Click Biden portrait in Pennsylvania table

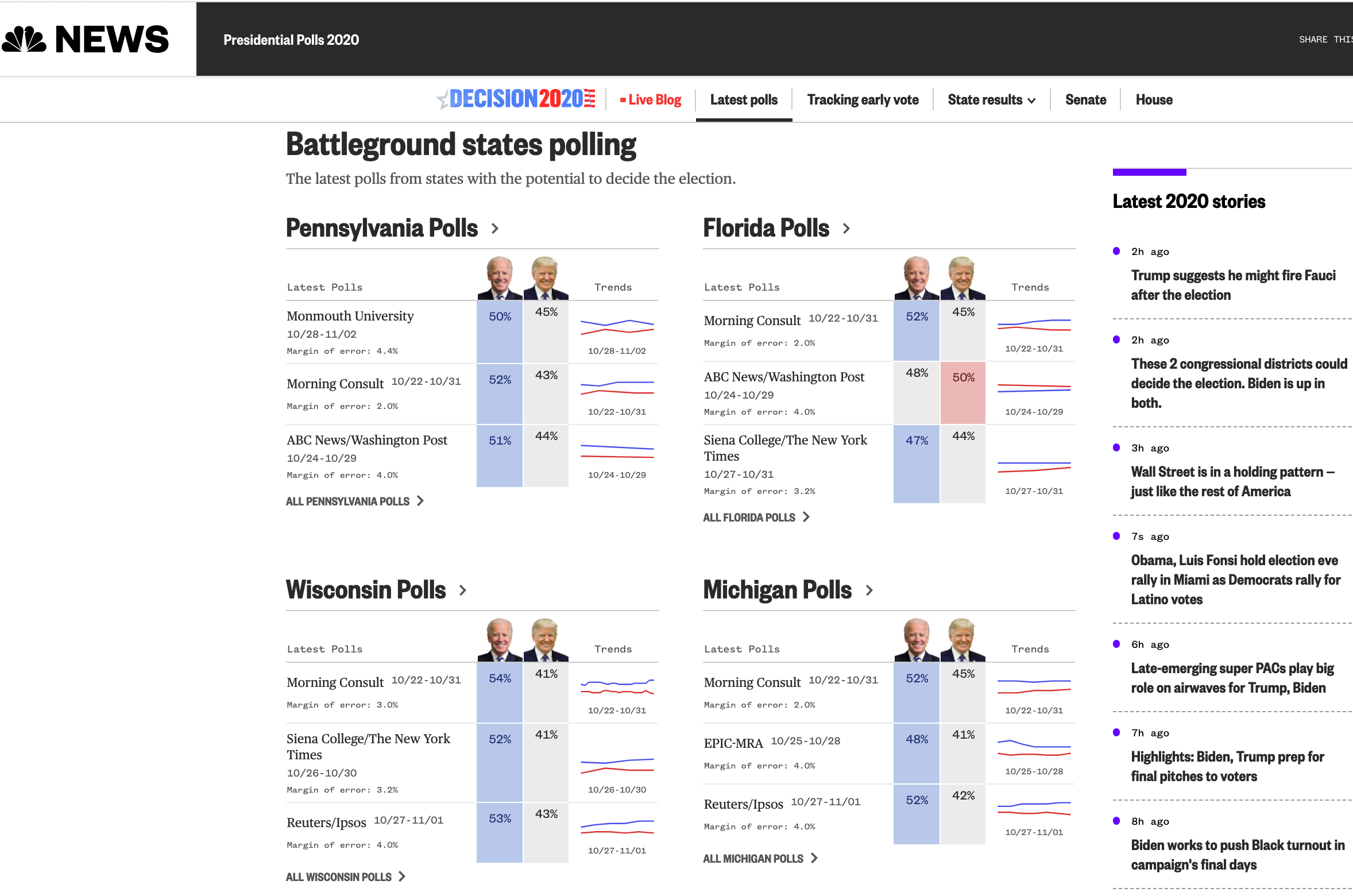coord(500,278)
